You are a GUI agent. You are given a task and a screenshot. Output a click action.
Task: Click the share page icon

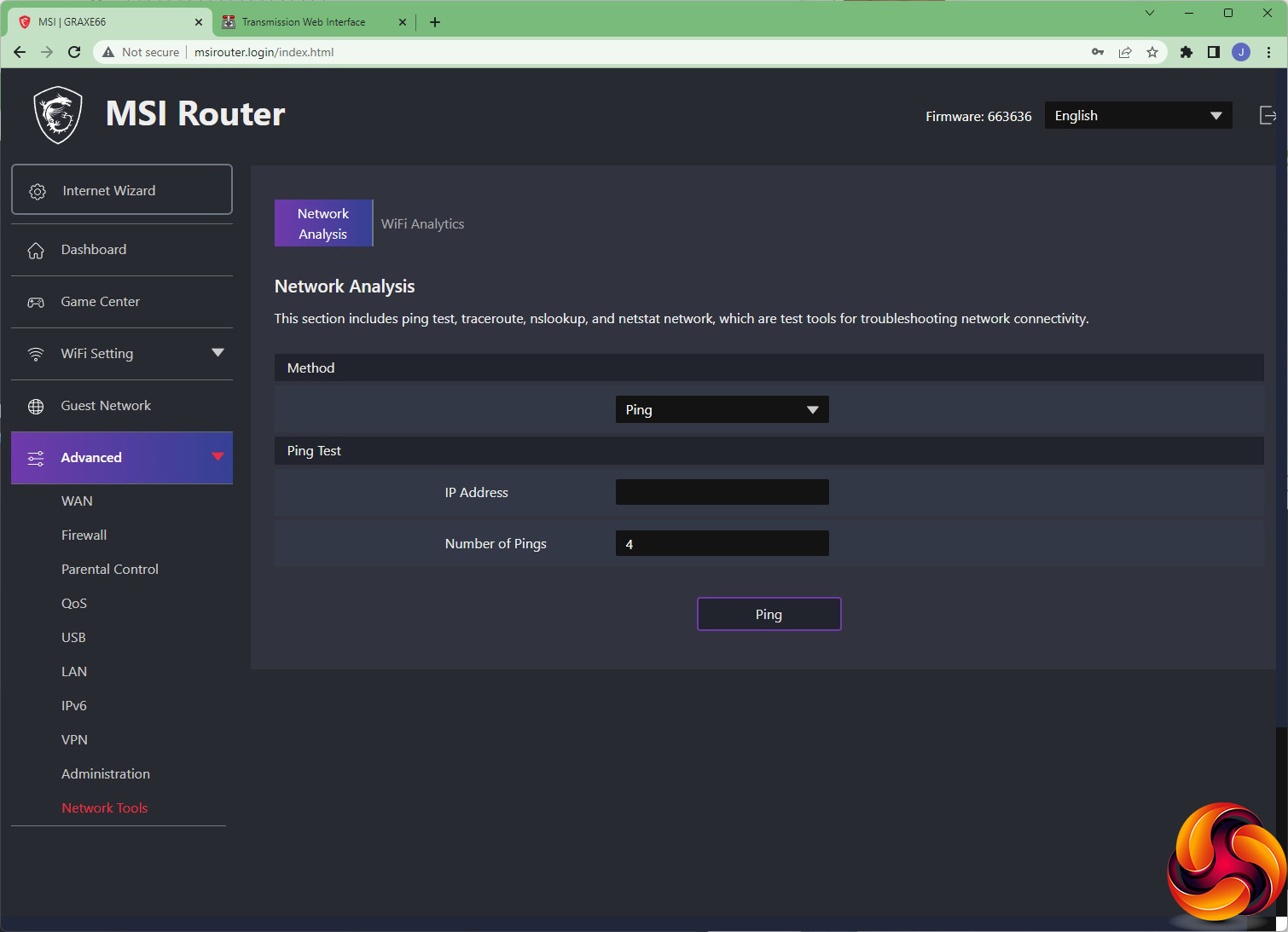coord(1125,52)
